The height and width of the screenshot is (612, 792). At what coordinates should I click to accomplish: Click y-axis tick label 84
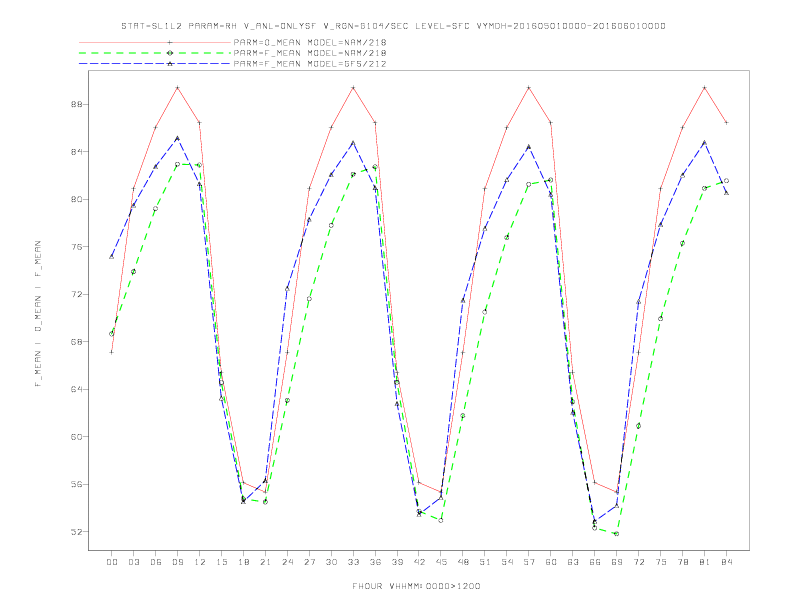coord(76,152)
